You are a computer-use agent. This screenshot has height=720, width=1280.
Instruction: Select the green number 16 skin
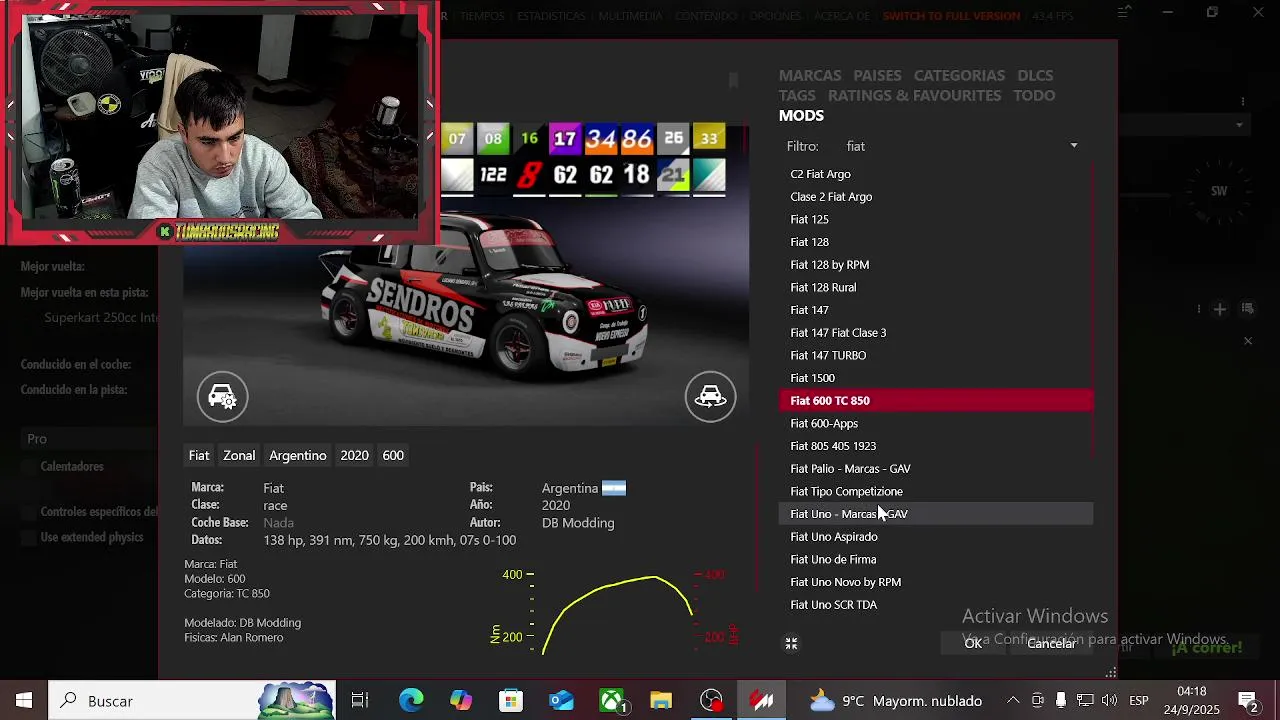tap(529, 139)
